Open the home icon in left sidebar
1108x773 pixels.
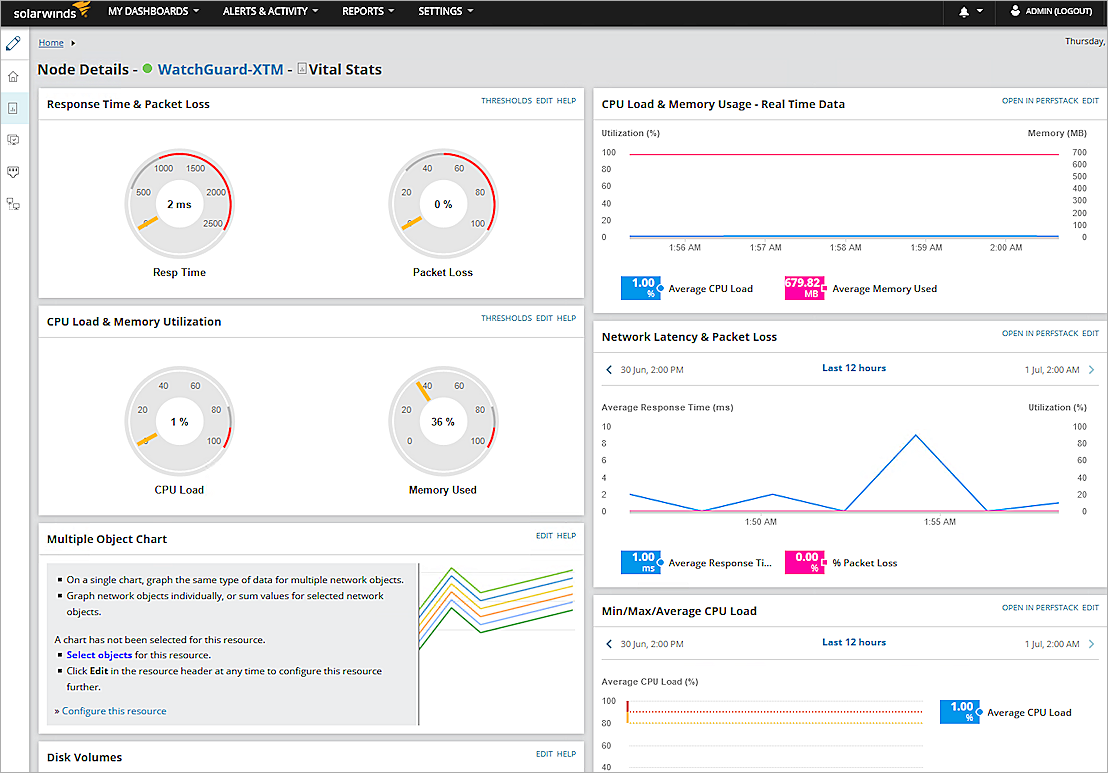(13, 76)
